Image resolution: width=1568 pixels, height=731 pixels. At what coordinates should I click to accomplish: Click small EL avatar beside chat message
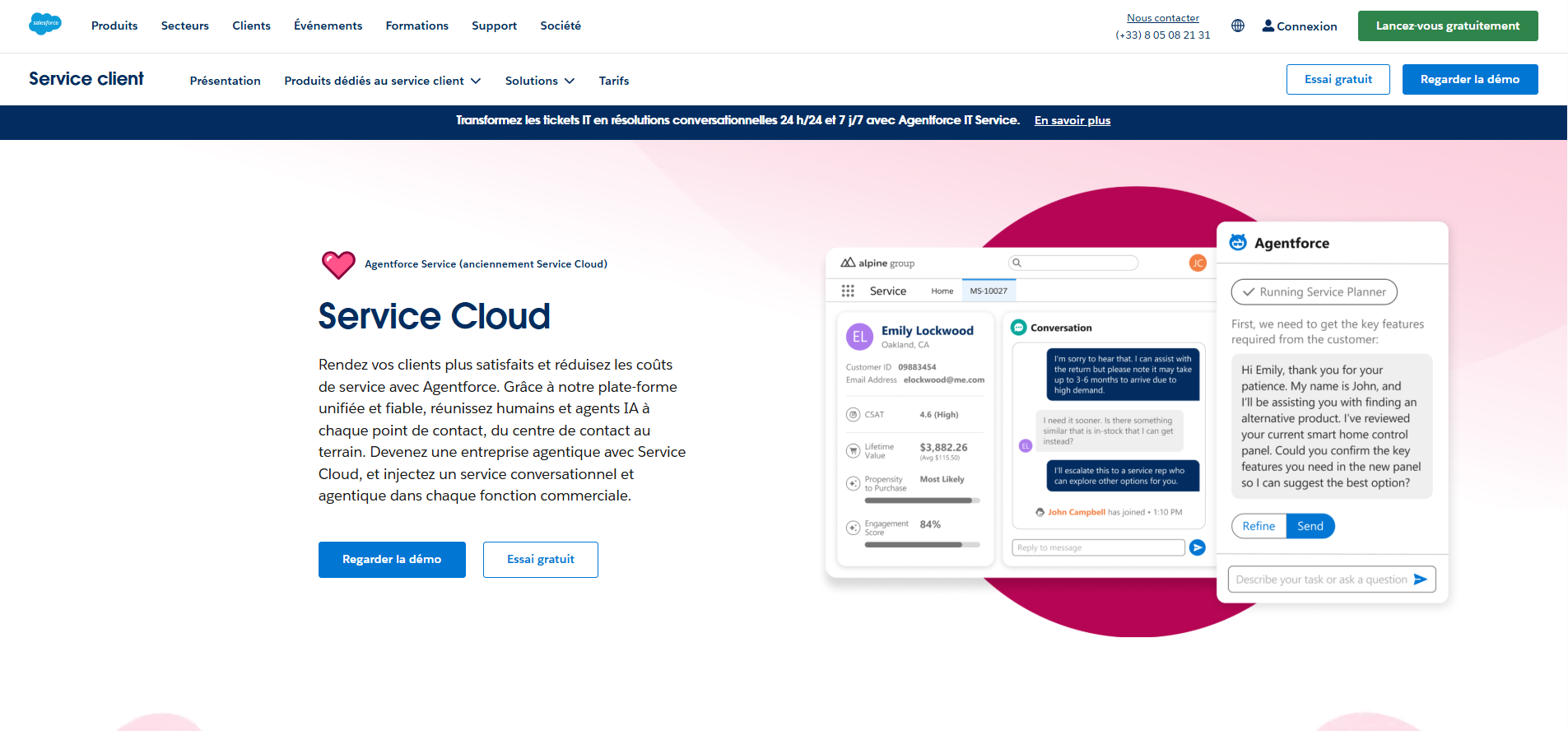coord(1025,445)
